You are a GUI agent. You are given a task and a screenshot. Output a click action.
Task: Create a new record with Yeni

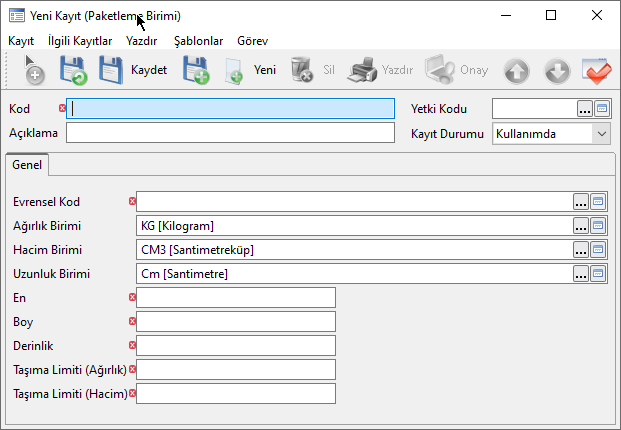(x=251, y=70)
